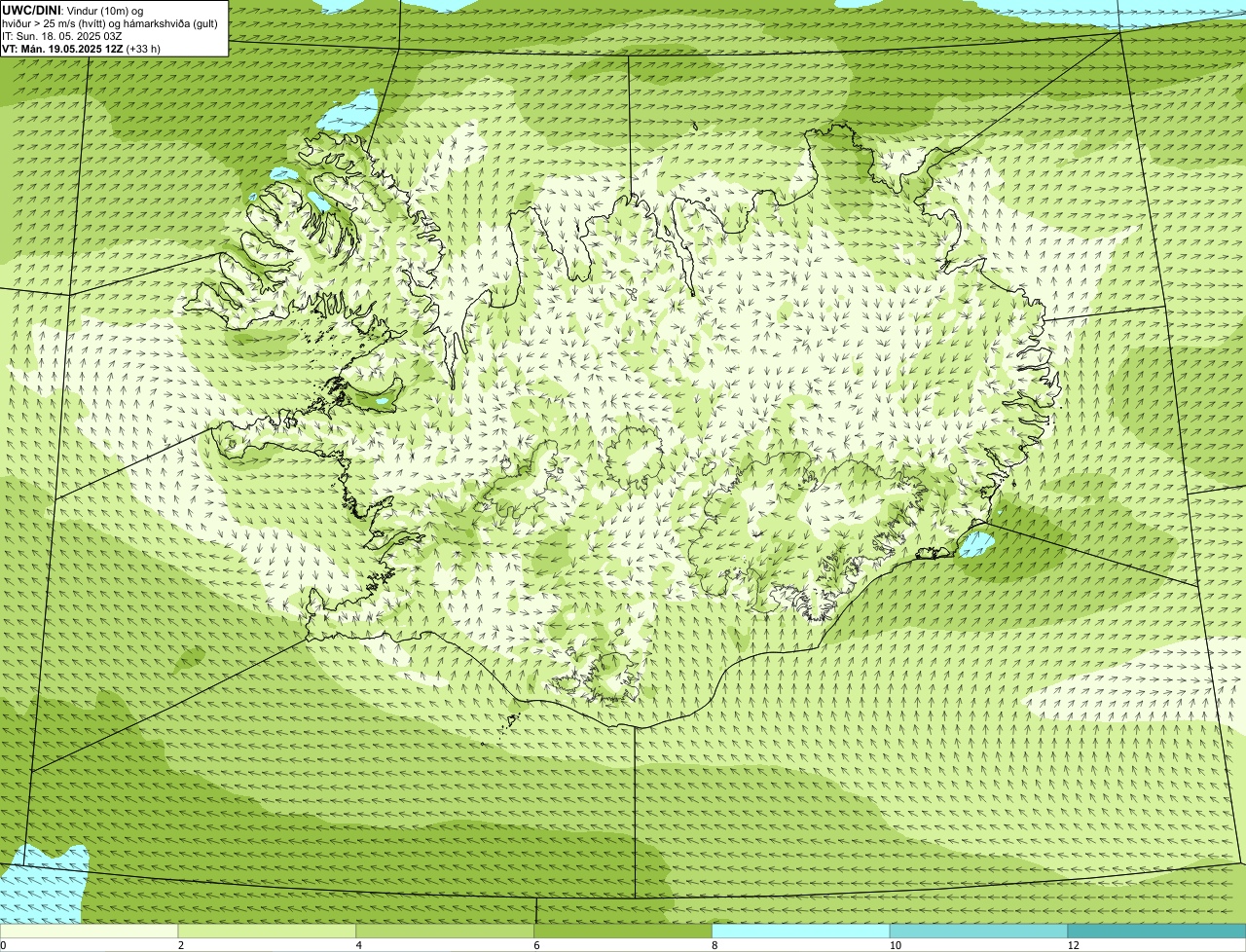Click the dark green 6–8 legend color segment
Image resolution: width=1246 pixels, height=952 pixels.
(x=623, y=931)
